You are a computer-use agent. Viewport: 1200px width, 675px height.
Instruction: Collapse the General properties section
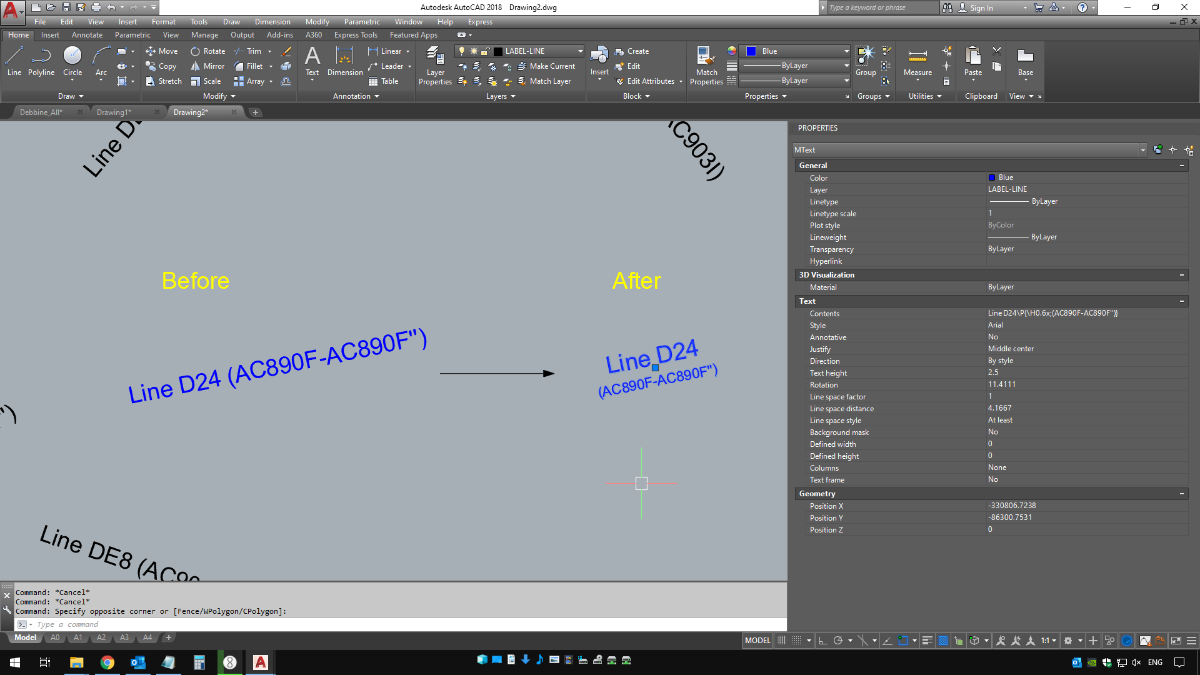tap(1183, 165)
